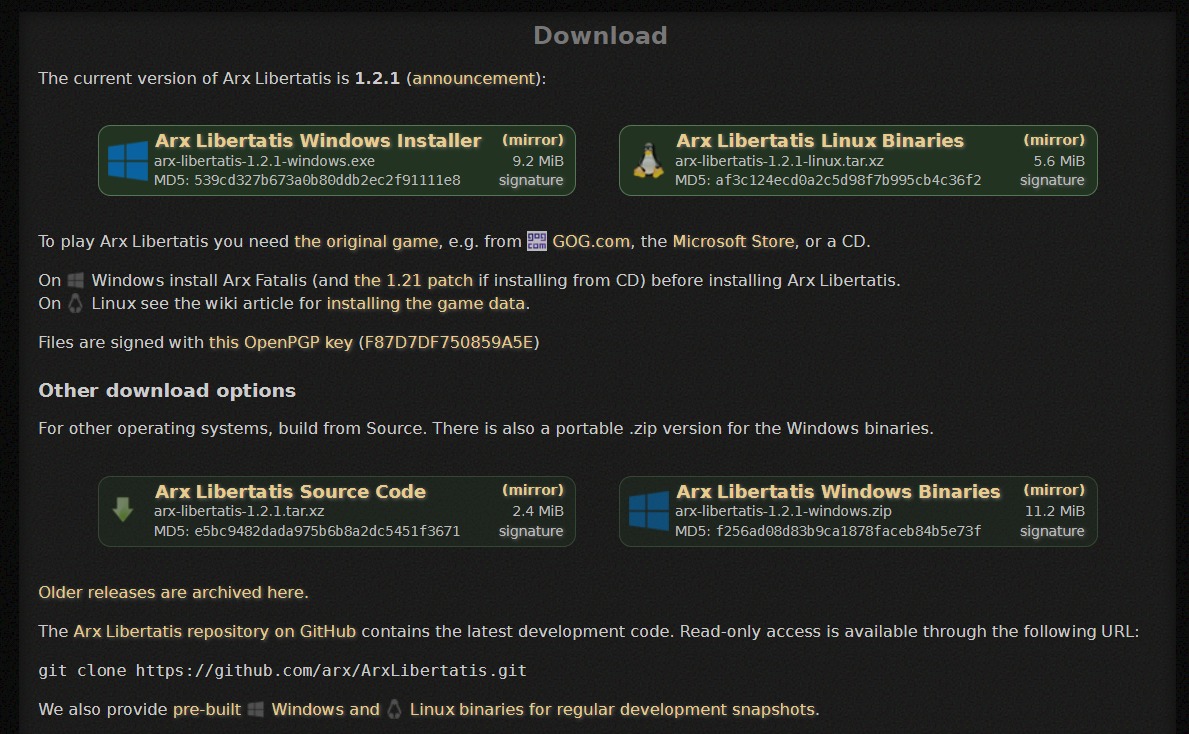
Task: Click 'Linux binaries for regular development snapshots' link
Action: click(x=614, y=710)
